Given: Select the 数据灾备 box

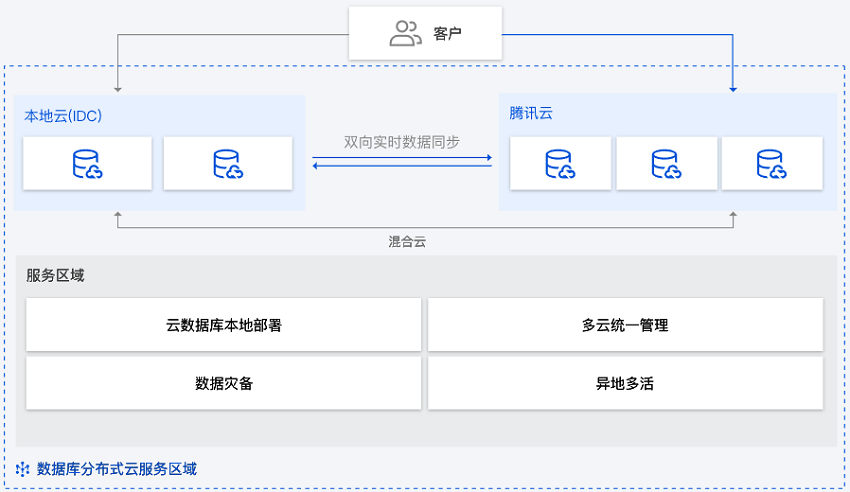Looking at the screenshot, I should [x=223, y=383].
